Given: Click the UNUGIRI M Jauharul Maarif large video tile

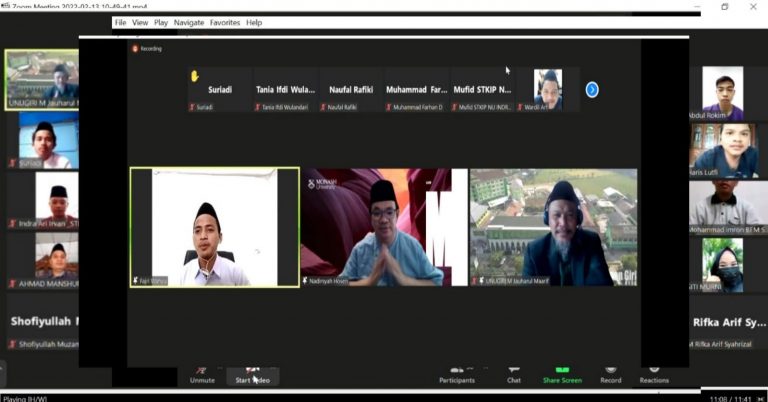Looking at the screenshot, I should click(x=553, y=227).
